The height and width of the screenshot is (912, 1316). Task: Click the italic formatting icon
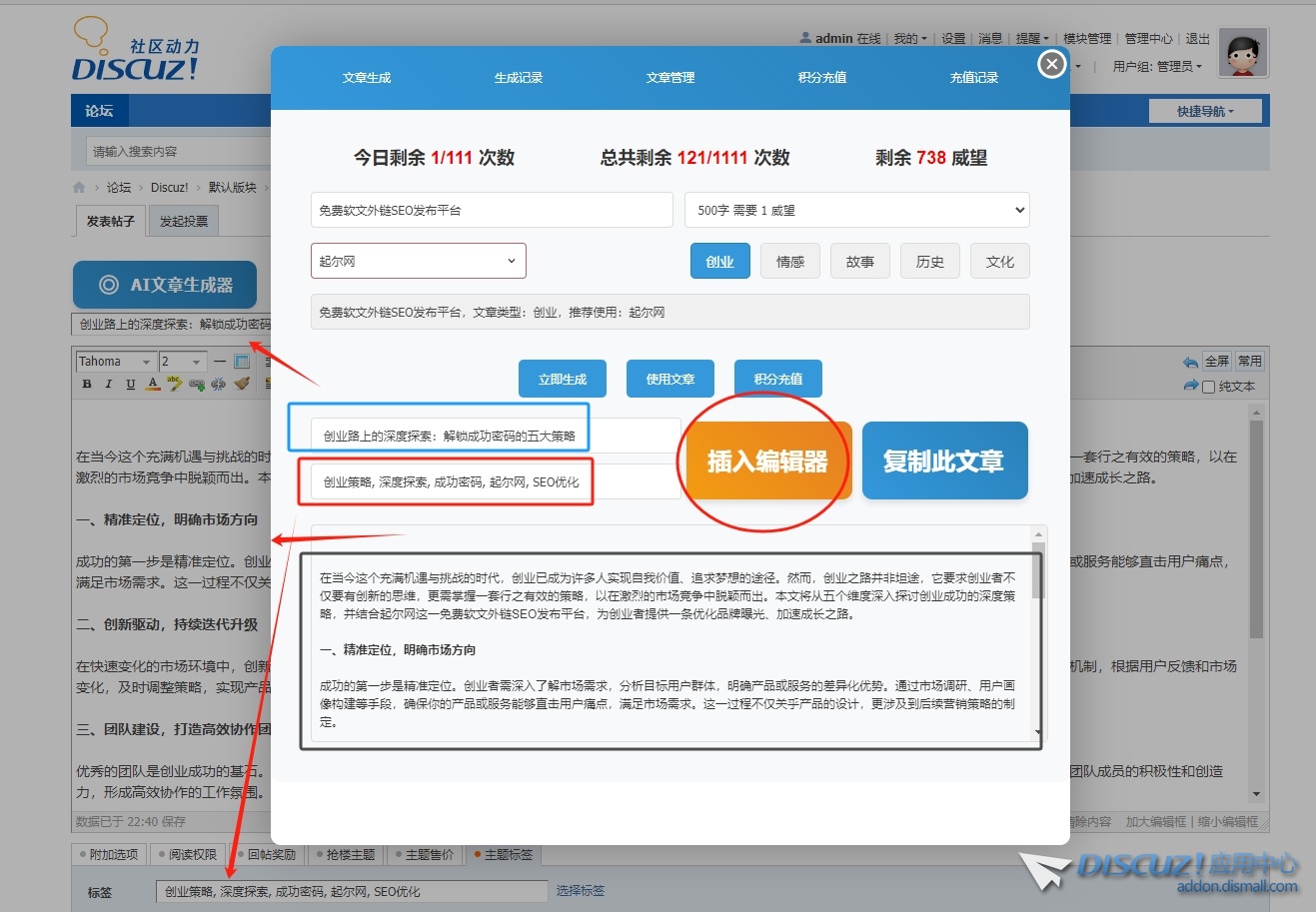pos(108,384)
